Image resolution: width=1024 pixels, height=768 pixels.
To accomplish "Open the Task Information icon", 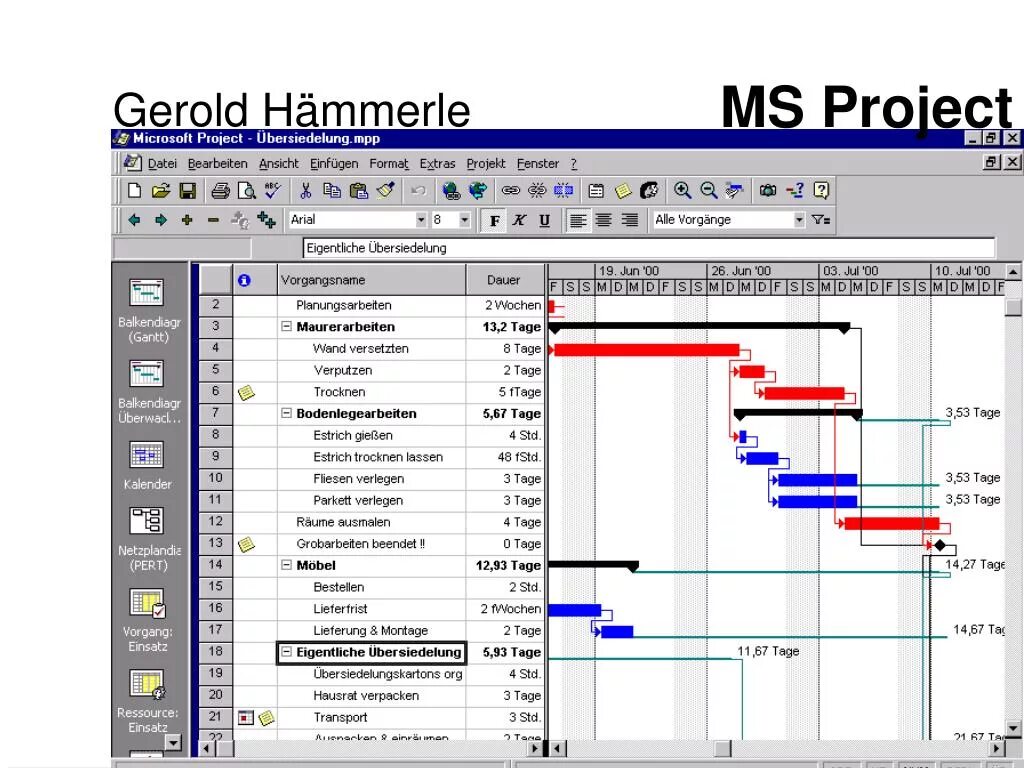I will (596, 190).
